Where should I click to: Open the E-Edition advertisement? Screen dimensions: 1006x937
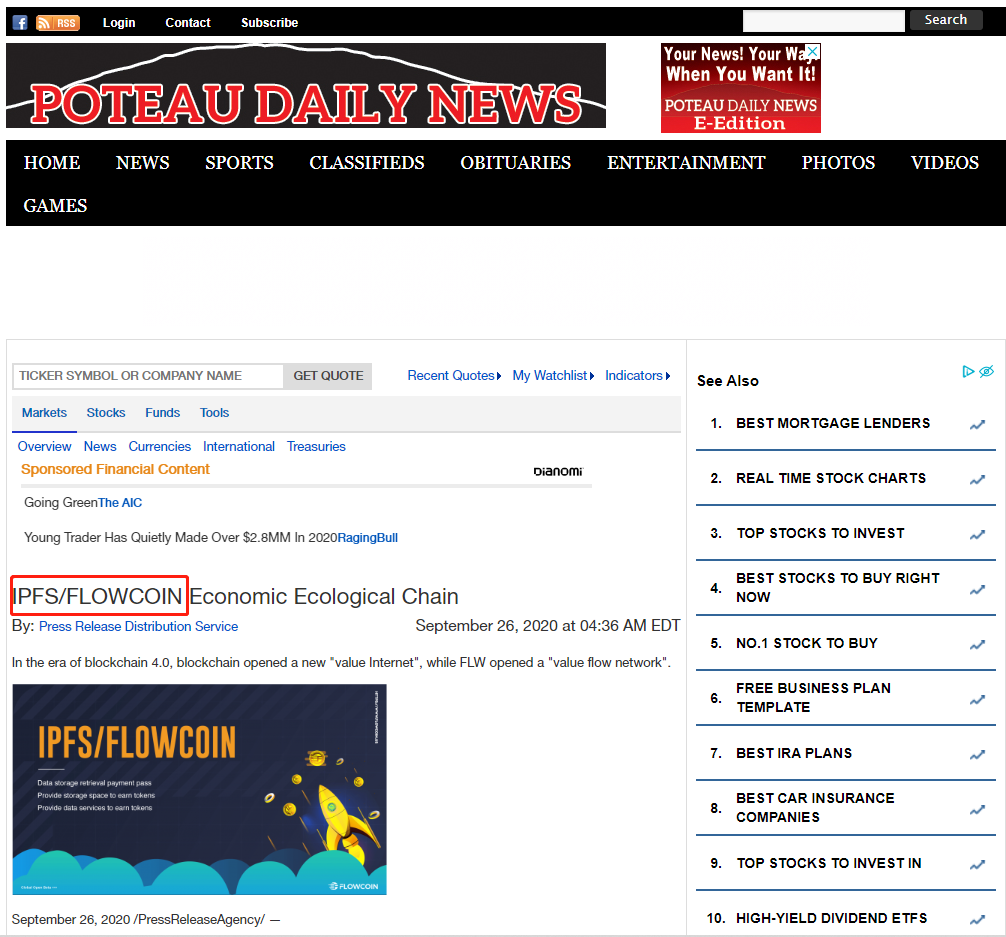pos(741,88)
